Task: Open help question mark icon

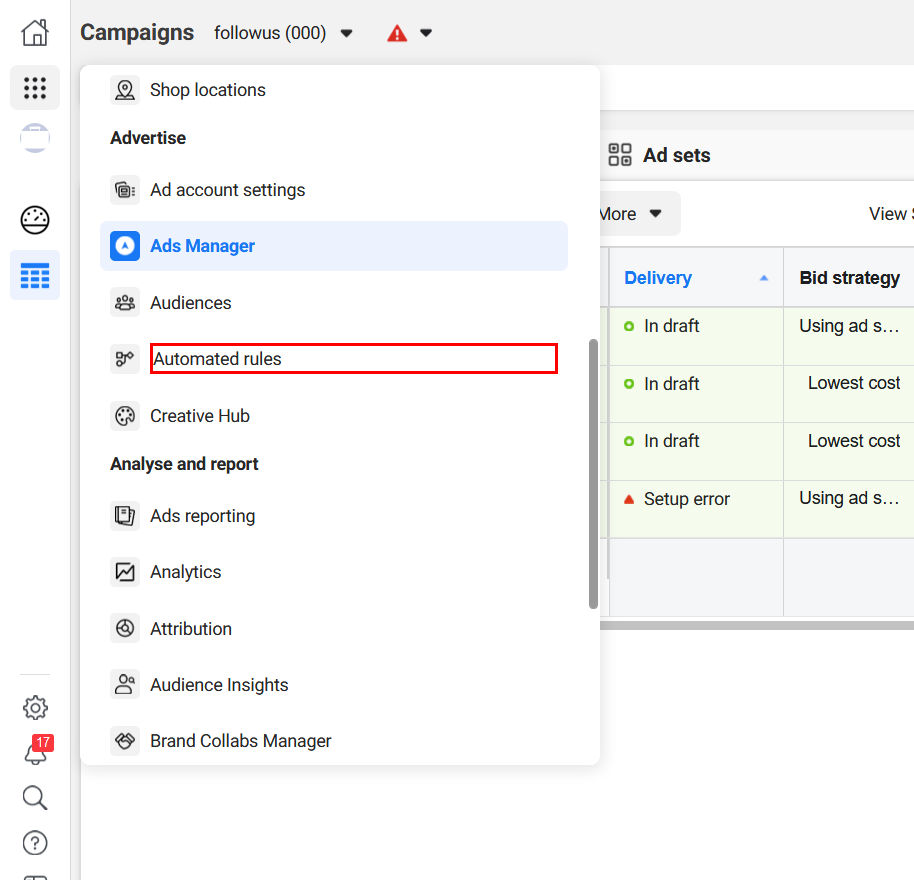Action: click(35, 843)
